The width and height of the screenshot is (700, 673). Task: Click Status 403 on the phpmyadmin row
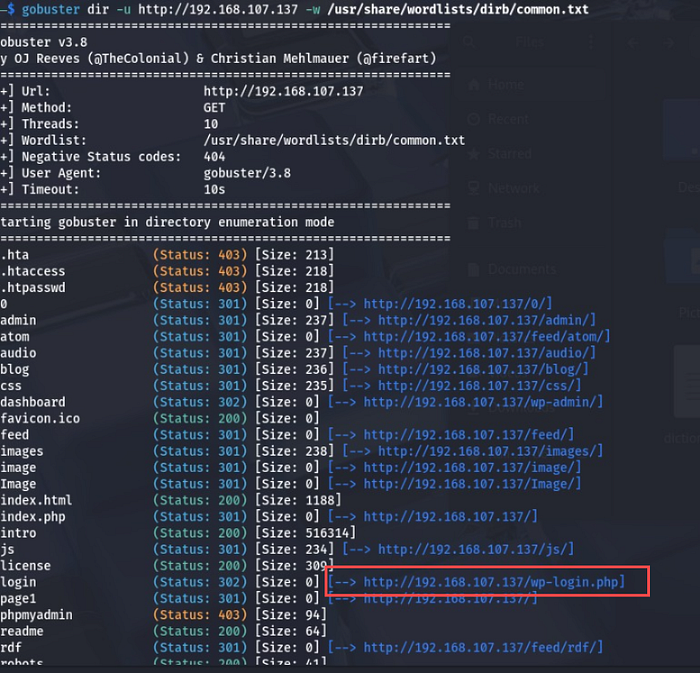click(x=200, y=615)
